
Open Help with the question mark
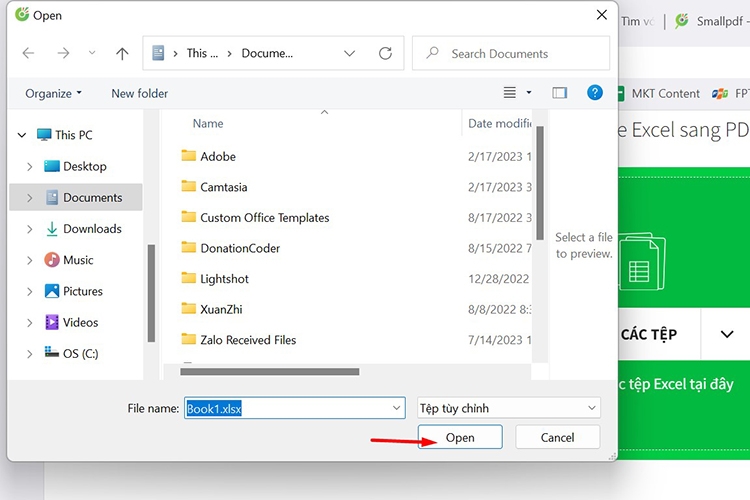[x=595, y=92]
